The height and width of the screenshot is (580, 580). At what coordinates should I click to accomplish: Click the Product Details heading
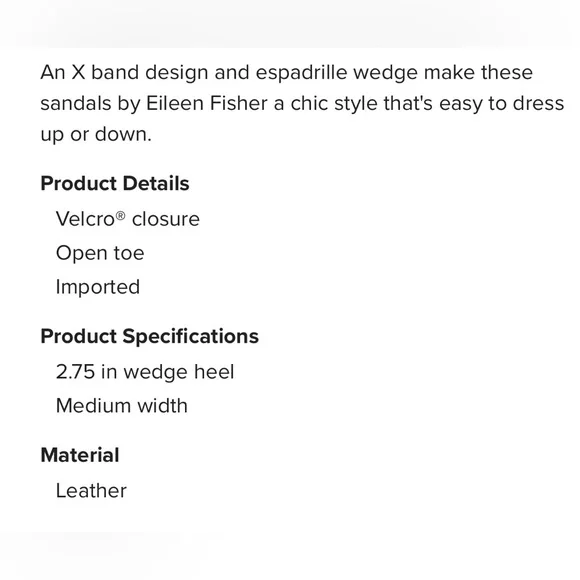tap(115, 183)
